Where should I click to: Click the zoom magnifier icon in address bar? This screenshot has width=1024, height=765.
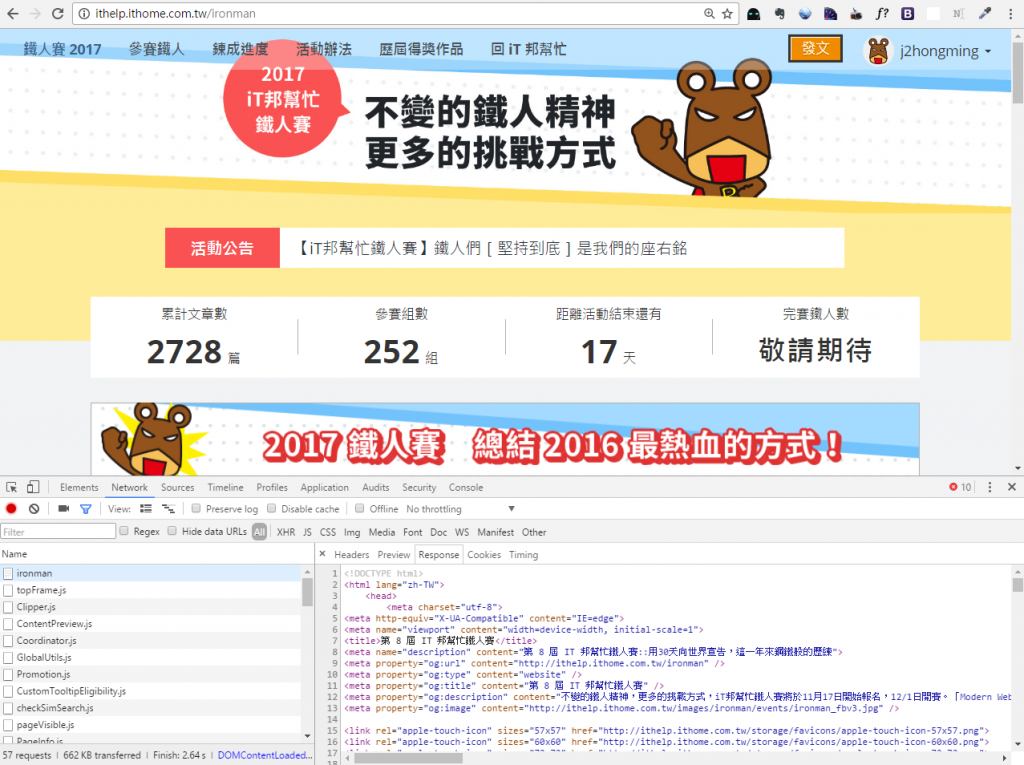tap(709, 13)
